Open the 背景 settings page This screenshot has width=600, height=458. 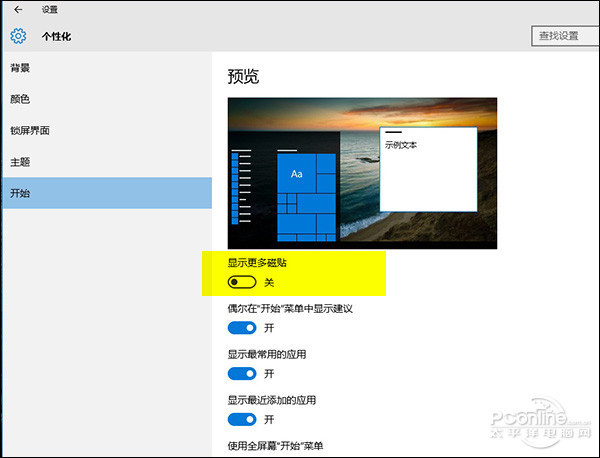pos(20,67)
